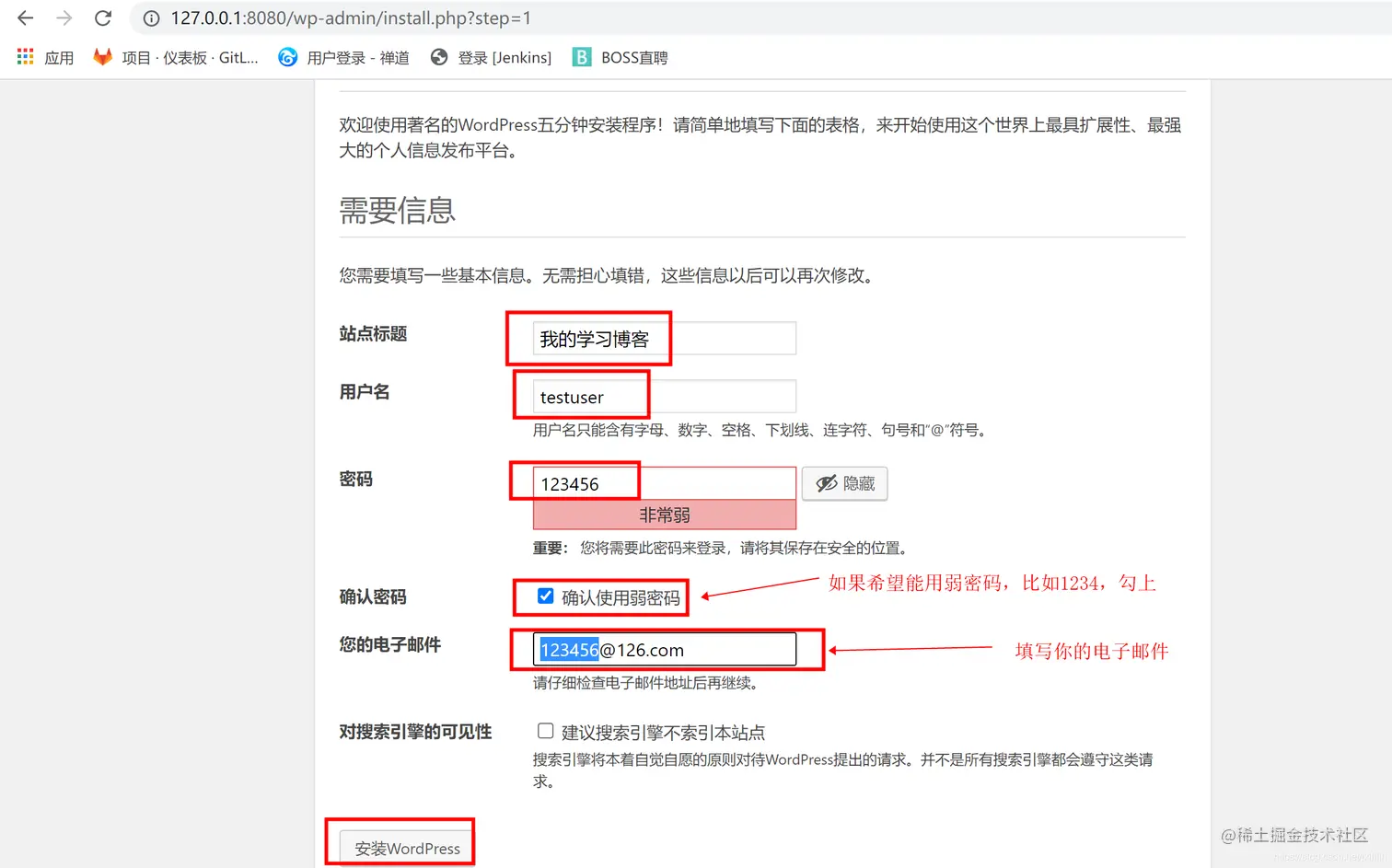Open the 登录 [Jenkins] bookmark
Viewport: 1392px width, 868px height.
click(491, 57)
